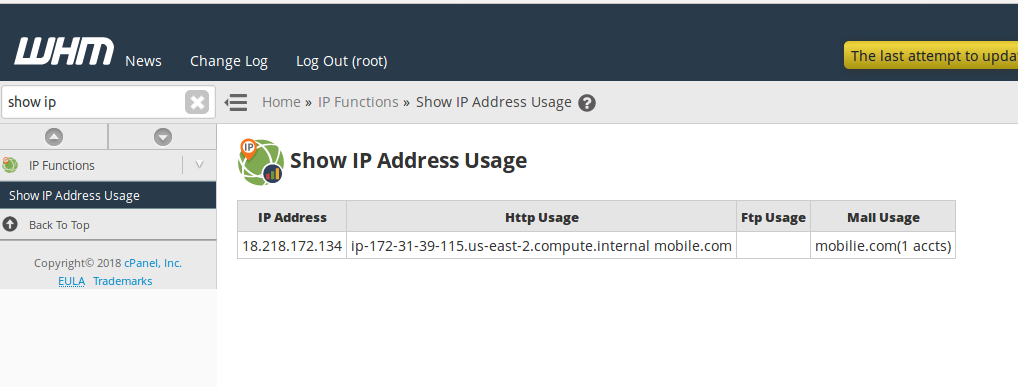The width and height of the screenshot is (1018, 387).
Task: Open the Change Log menu item
Action: [229, 61]
